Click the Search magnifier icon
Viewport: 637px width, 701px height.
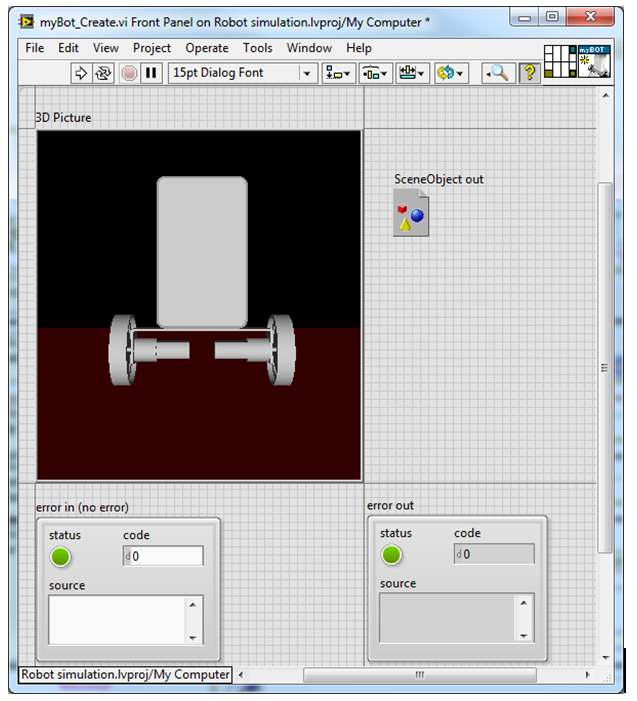498,73
